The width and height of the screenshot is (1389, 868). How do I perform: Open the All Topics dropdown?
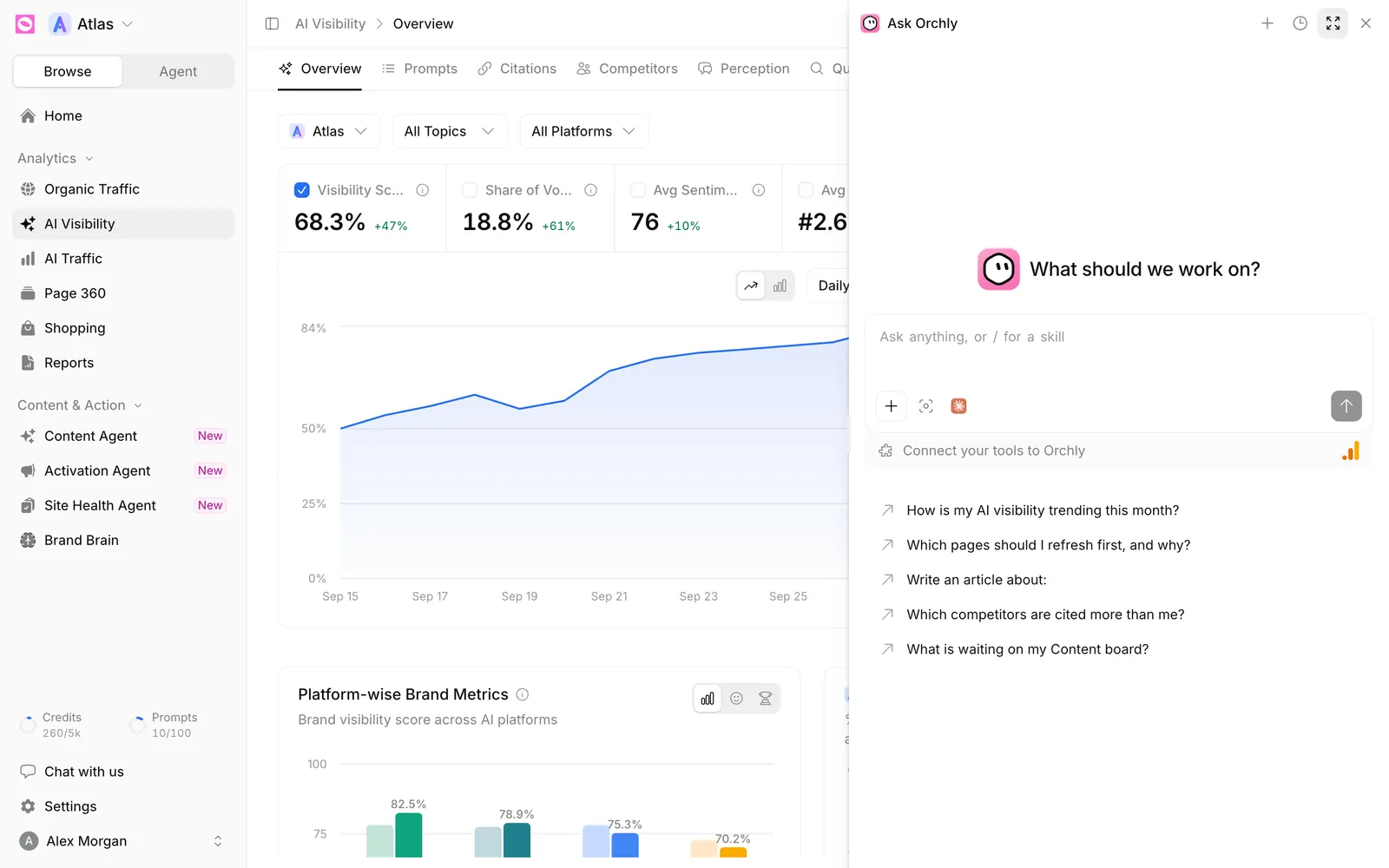click(x=450, y=131)
